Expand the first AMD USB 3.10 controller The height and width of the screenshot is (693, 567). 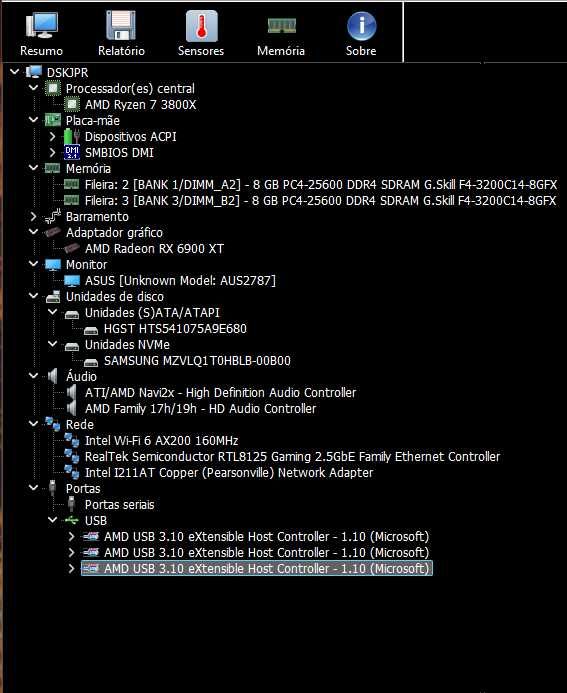(72, 537)
